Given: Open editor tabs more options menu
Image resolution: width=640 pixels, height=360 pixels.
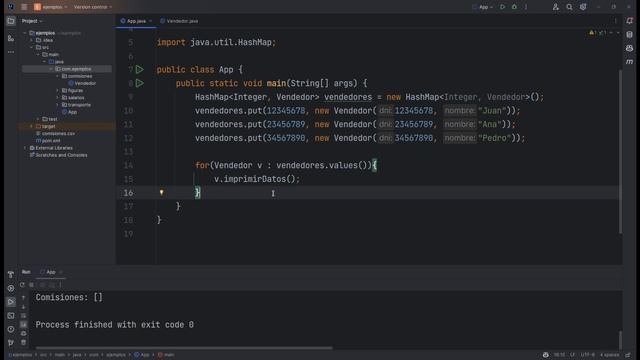Looking at the screenshot, I should click(x=616, y=21).
